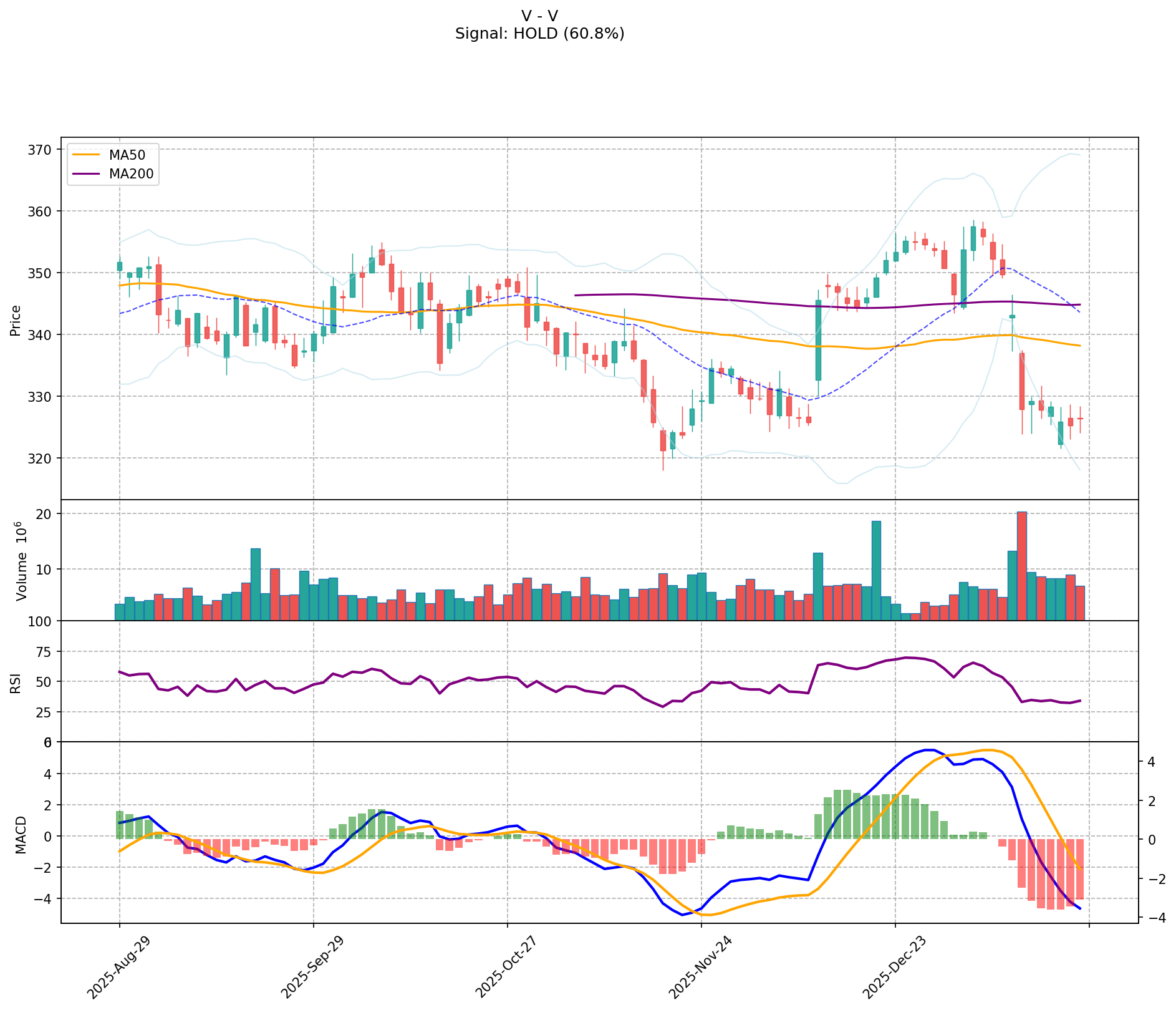Select the 'RSI' y-axis label
The width and height of the screenshot is (1176, 1010).
click(x=16, y=682)
